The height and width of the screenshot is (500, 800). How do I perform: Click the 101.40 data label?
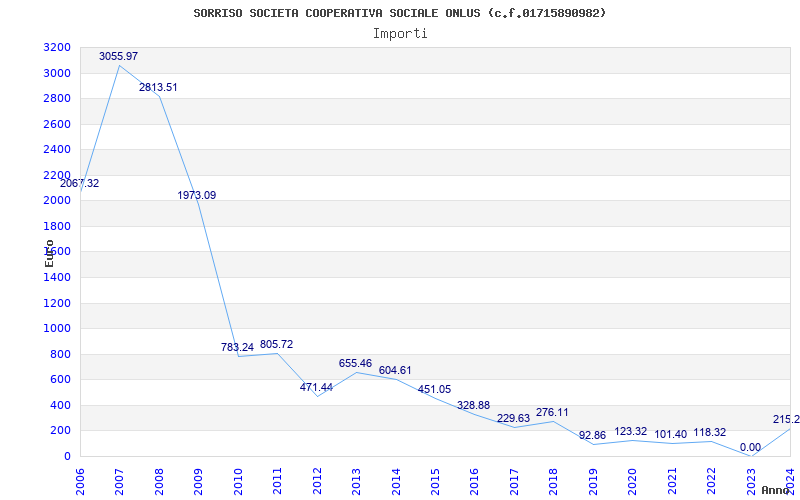pyautogui.click(x=671, y=435)
